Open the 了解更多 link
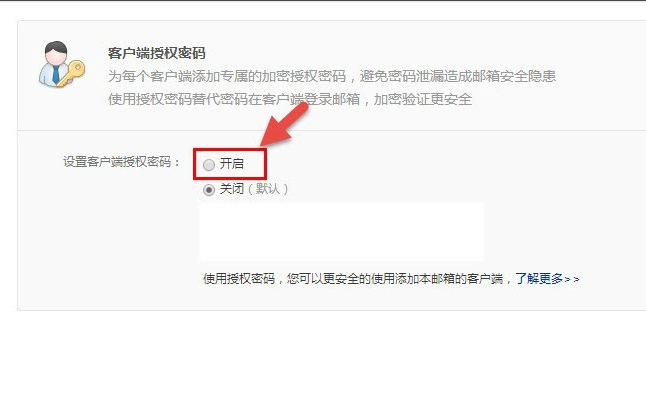This screenshot has height=401, width=646. (539, 279)
